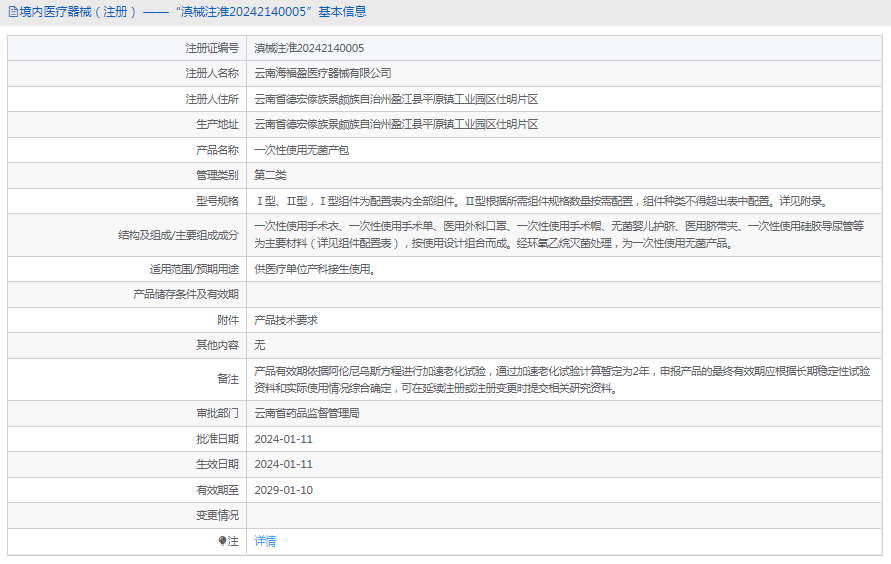Screen dimensions: 891x564
Task: Open the 详情 link
Action: coord(265,541)
